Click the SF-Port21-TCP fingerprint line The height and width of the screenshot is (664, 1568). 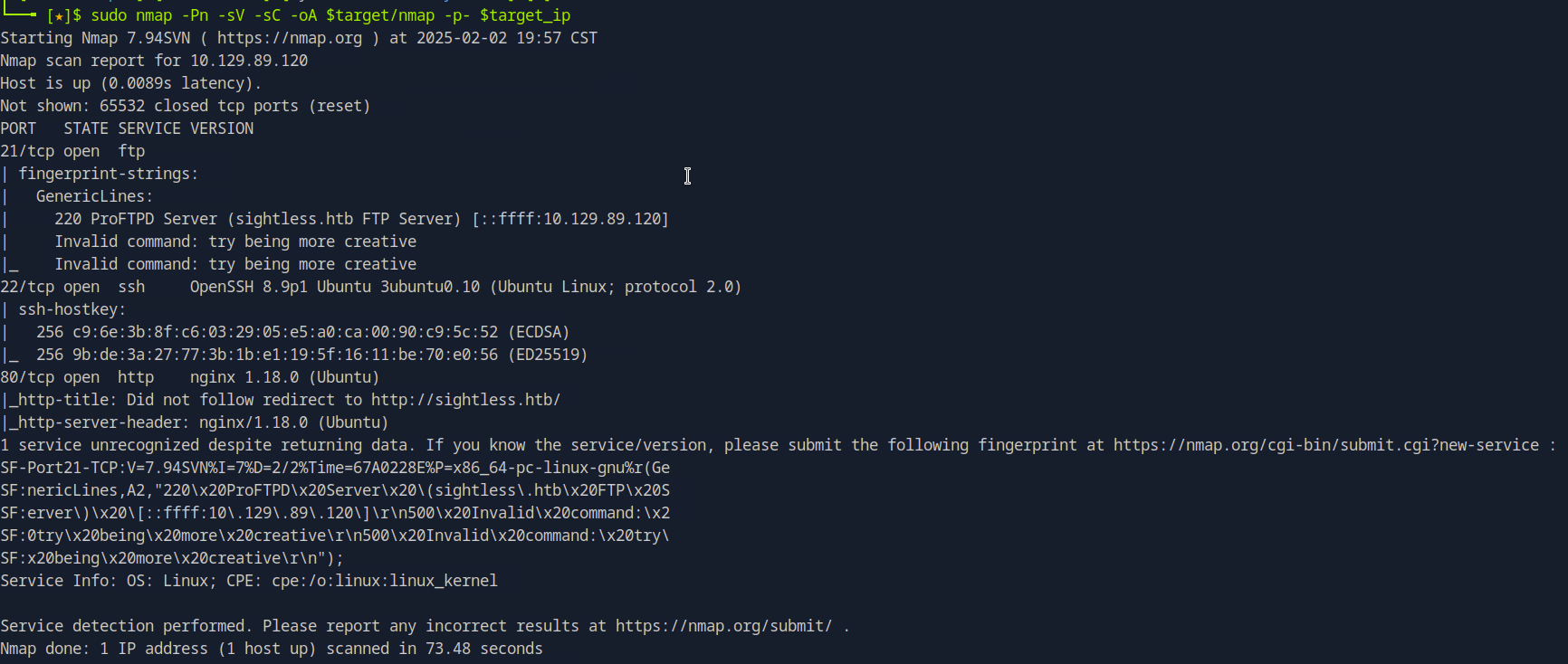pyautogui.click(x=335, y=468)
